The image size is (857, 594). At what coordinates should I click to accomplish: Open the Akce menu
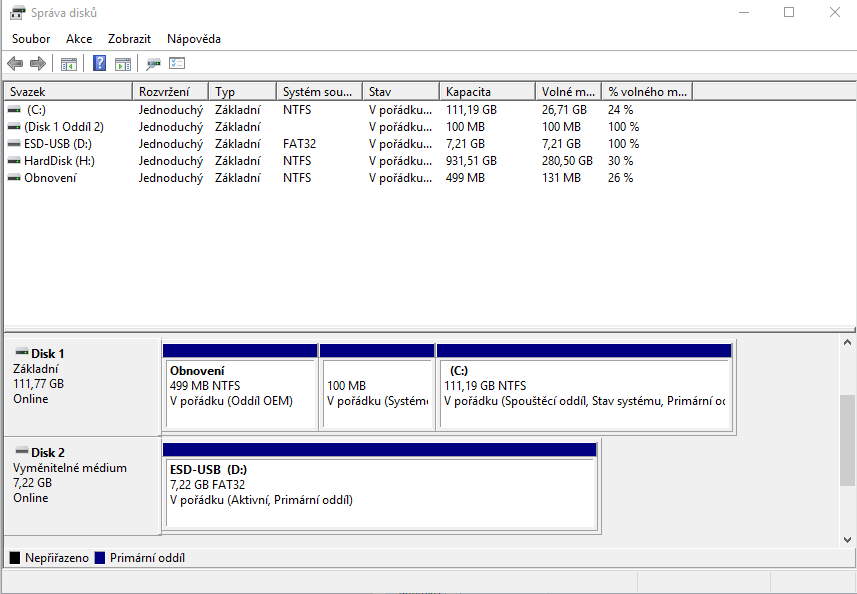79,39
